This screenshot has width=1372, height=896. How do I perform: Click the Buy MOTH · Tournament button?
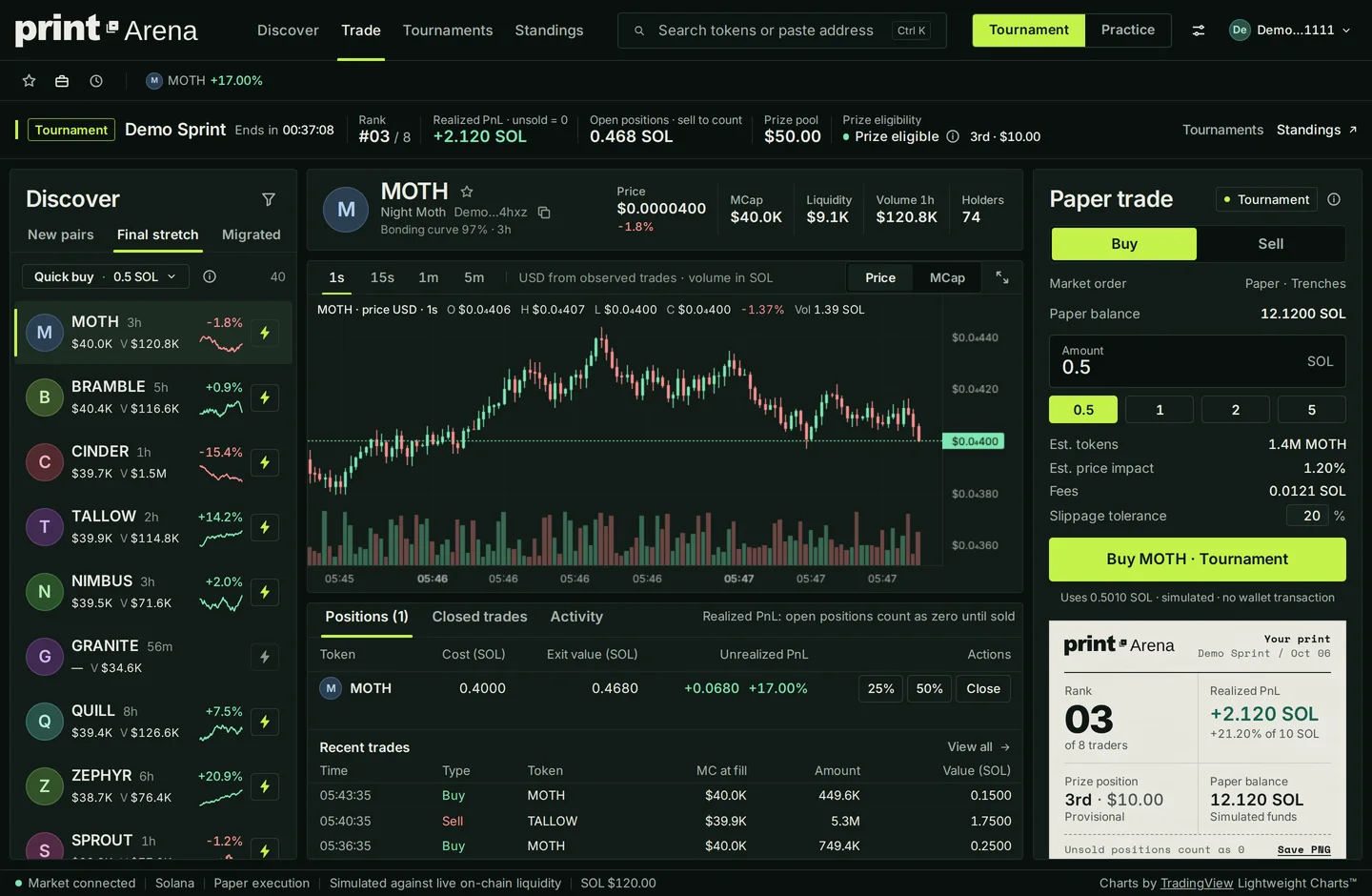pyautogui.click(x=1198, y=560)
